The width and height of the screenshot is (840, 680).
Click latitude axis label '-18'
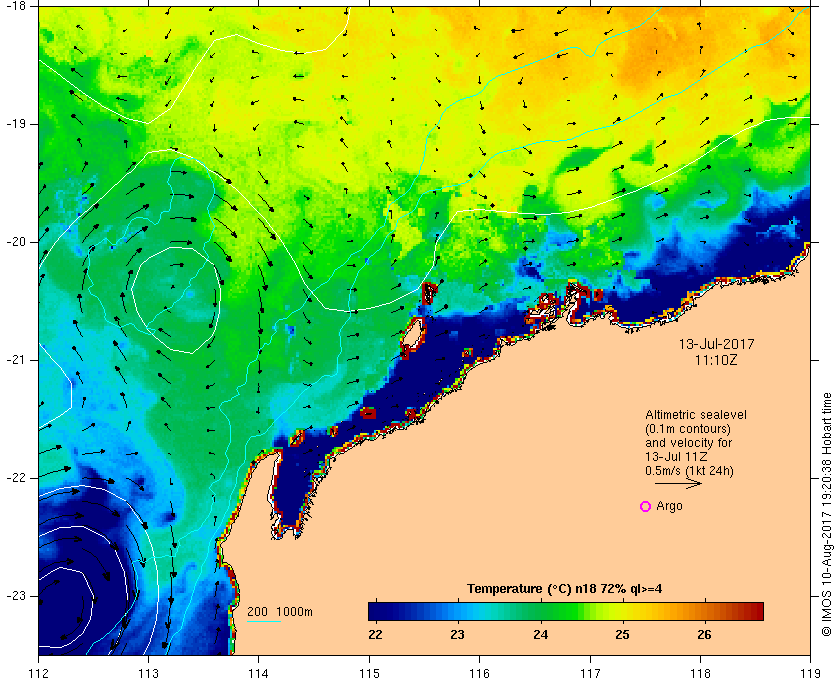click(16, 6)
